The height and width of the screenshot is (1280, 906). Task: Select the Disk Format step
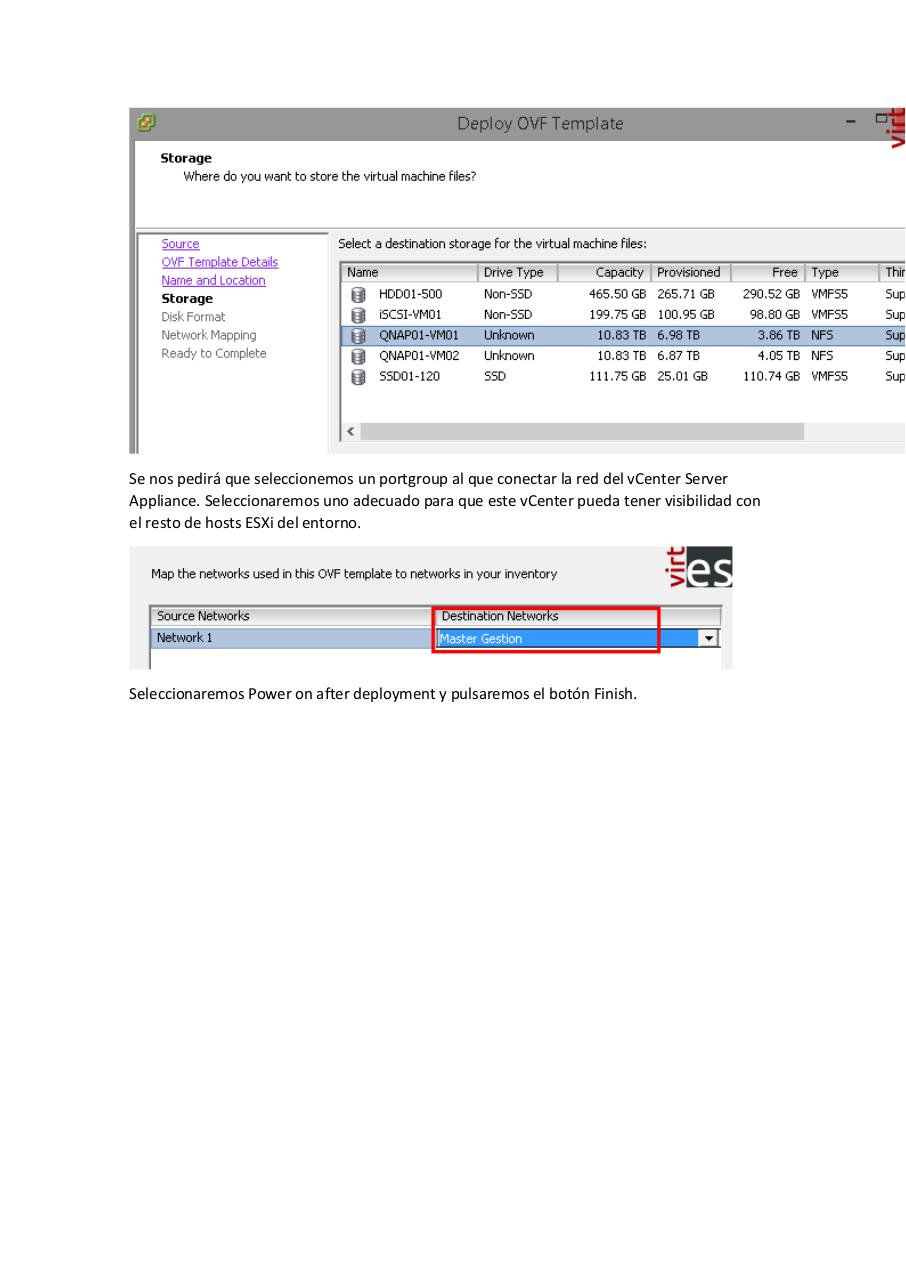click(x=194, y=316)
